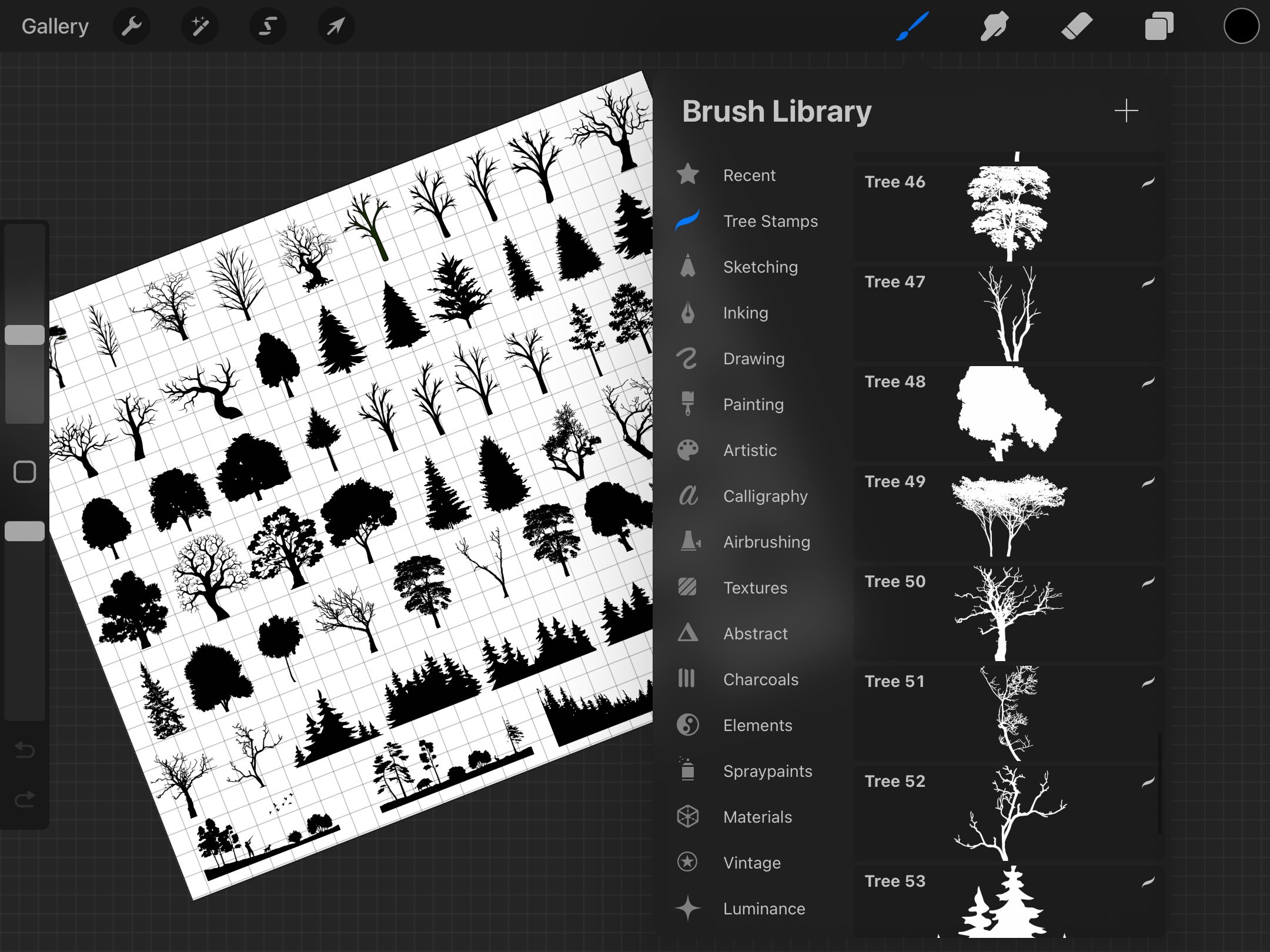Open the Calligraphy brush set
Screen dimensions: 1270x952
coord(766,497)
